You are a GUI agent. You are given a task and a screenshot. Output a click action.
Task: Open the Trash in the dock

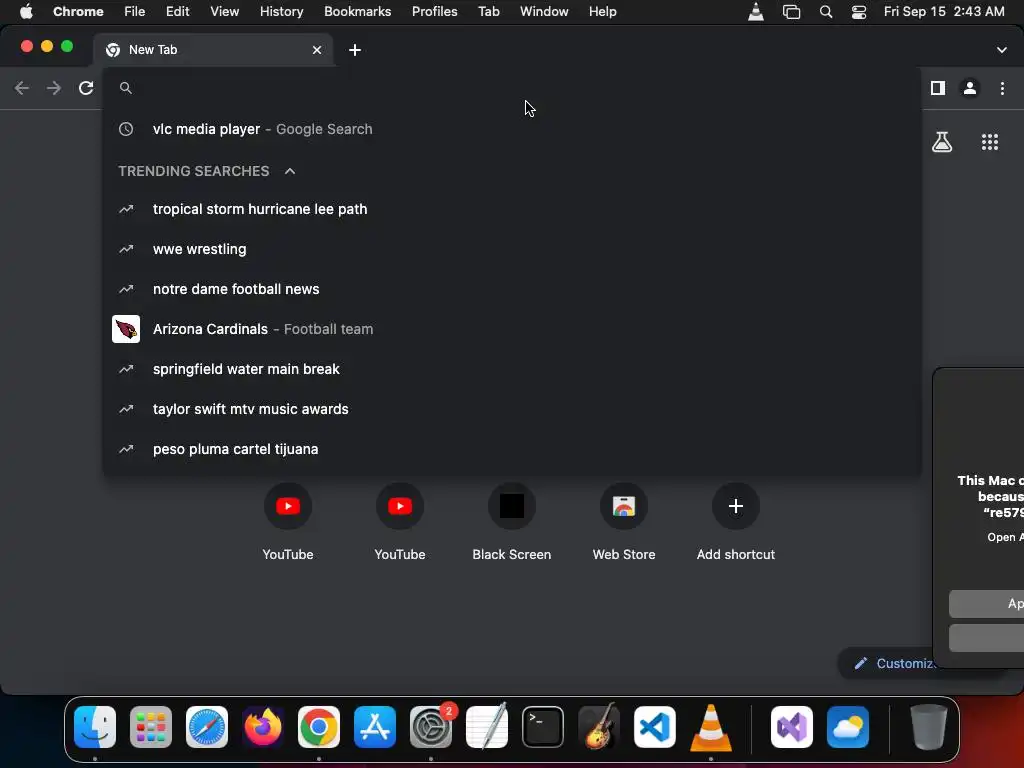coord(929,727)
